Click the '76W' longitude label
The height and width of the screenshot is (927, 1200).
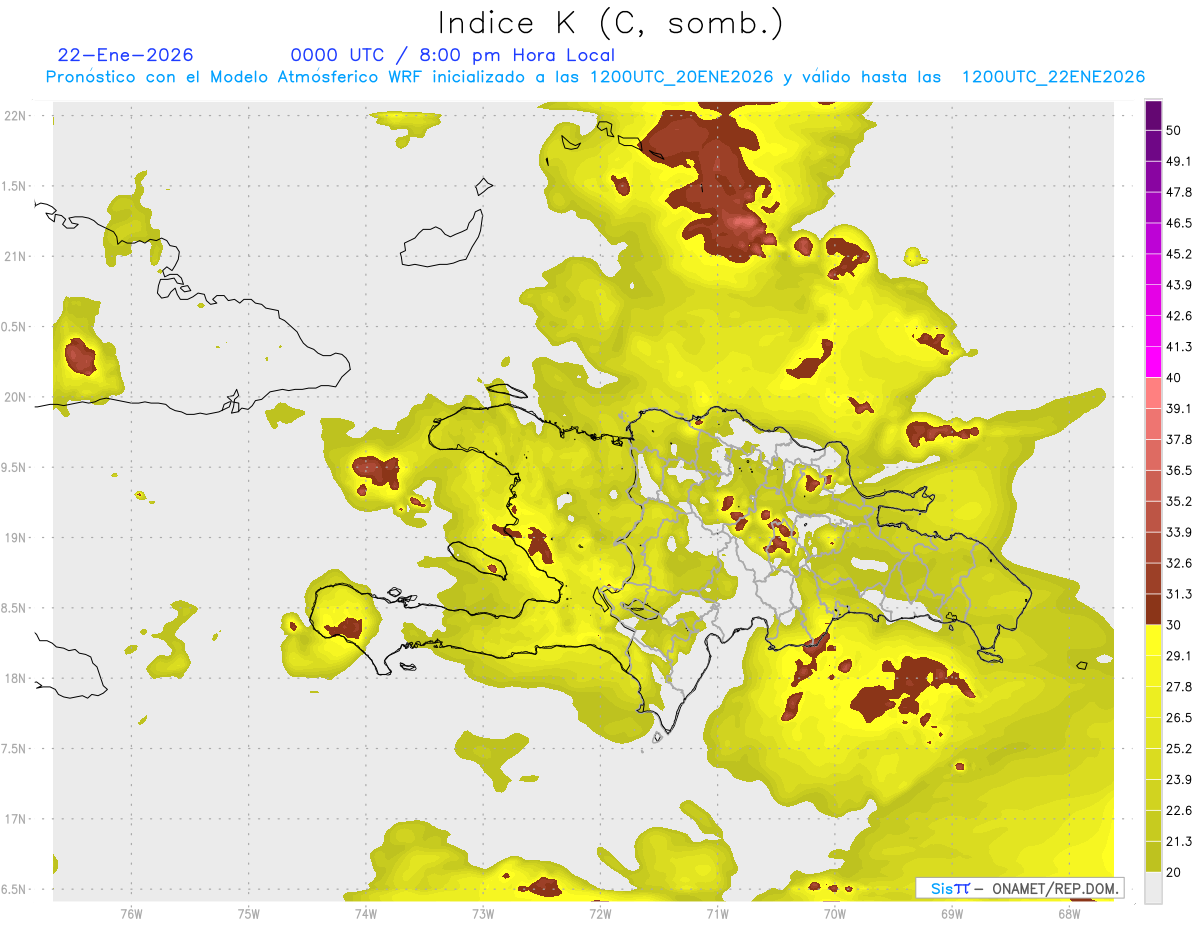[x=131, y=913]
